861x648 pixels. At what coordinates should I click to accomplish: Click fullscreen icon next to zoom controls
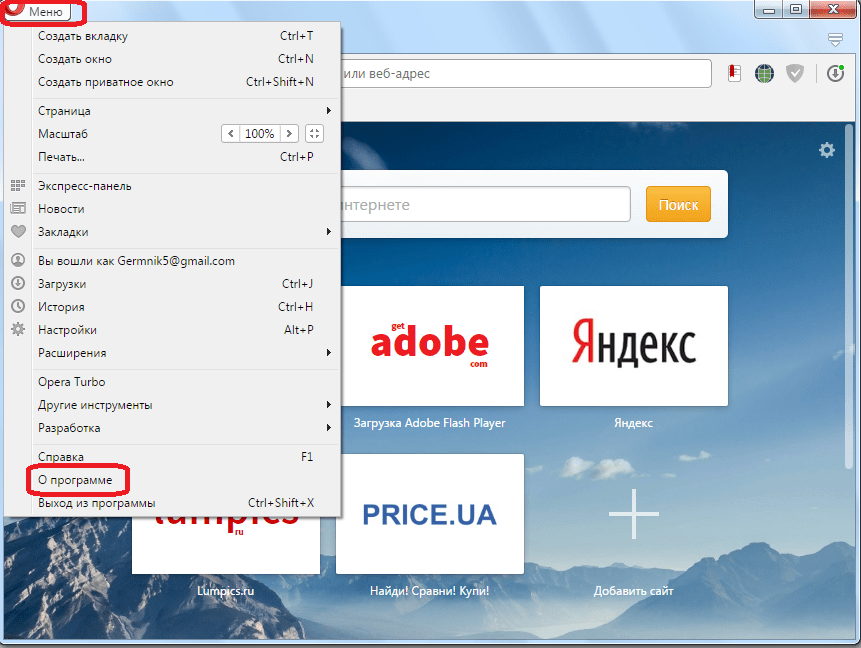pos(314,133)
